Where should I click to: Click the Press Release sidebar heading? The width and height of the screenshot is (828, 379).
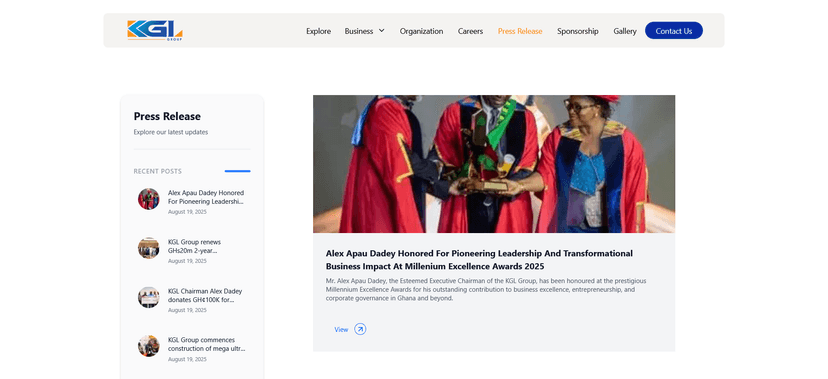click(167, 116)
